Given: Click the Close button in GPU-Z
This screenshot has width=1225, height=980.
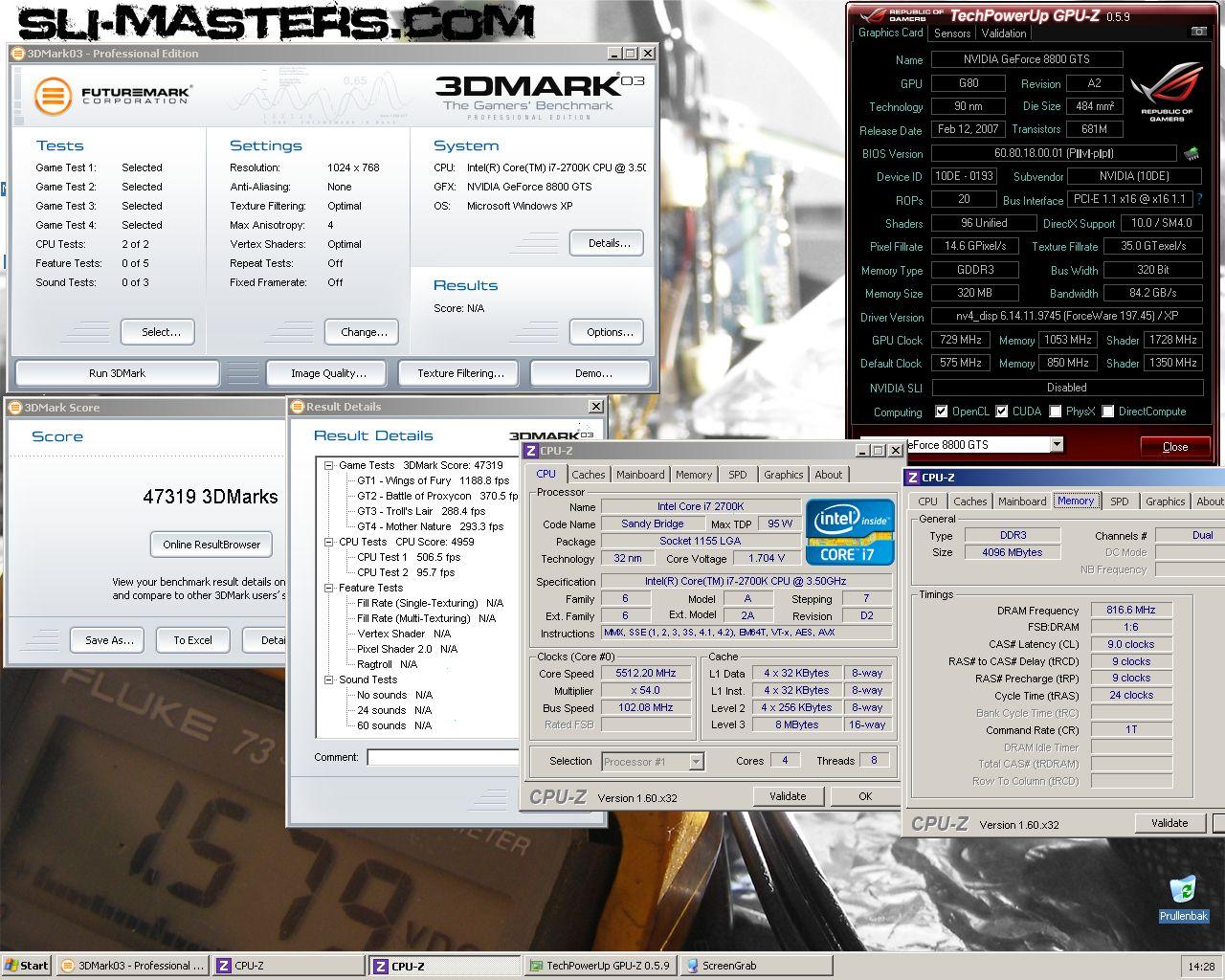Looking at the screenshot, I should coord(1175,447).
